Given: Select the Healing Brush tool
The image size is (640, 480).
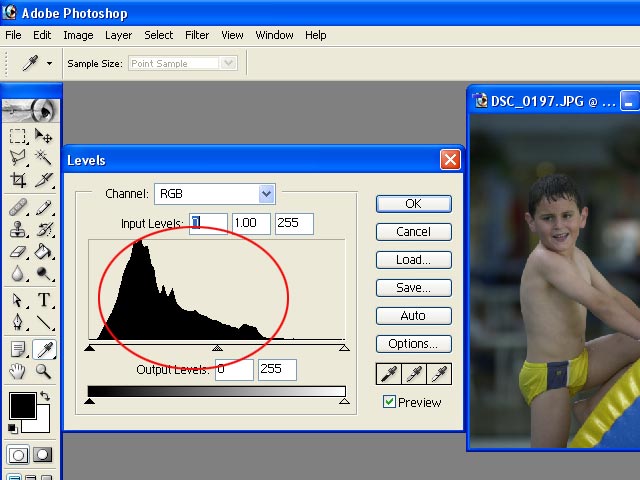Looking at the screenshot, I should coord(18,207).
